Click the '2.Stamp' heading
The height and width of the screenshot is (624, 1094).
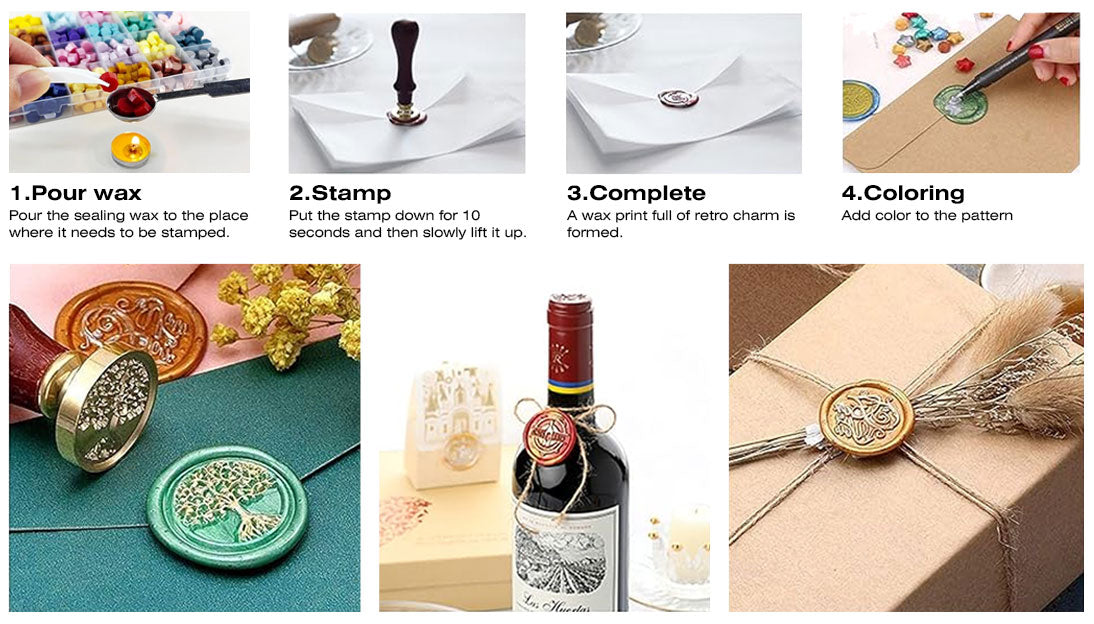pyautogui.click(x=340, y=193)
